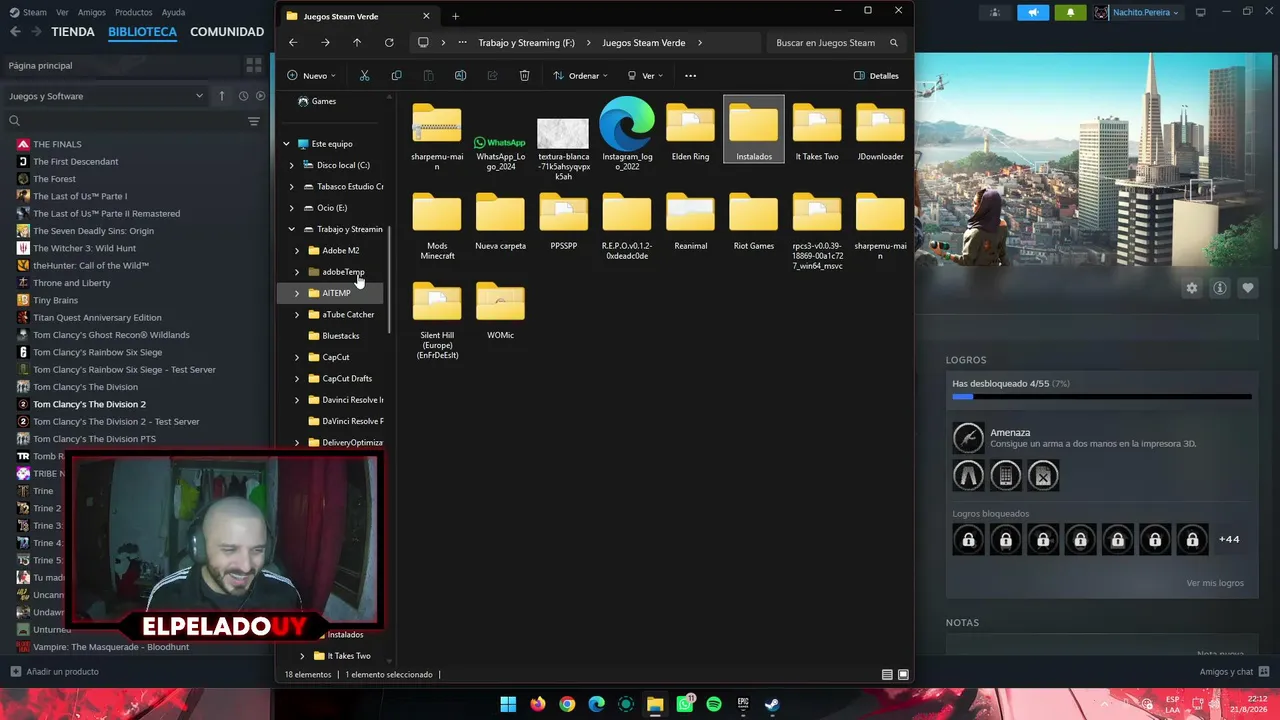This screenshot has height=720, width=1280.
Task: Select Bluestacks folder in navigation tree
Action: pyautogui.click(x=340, y=336)
